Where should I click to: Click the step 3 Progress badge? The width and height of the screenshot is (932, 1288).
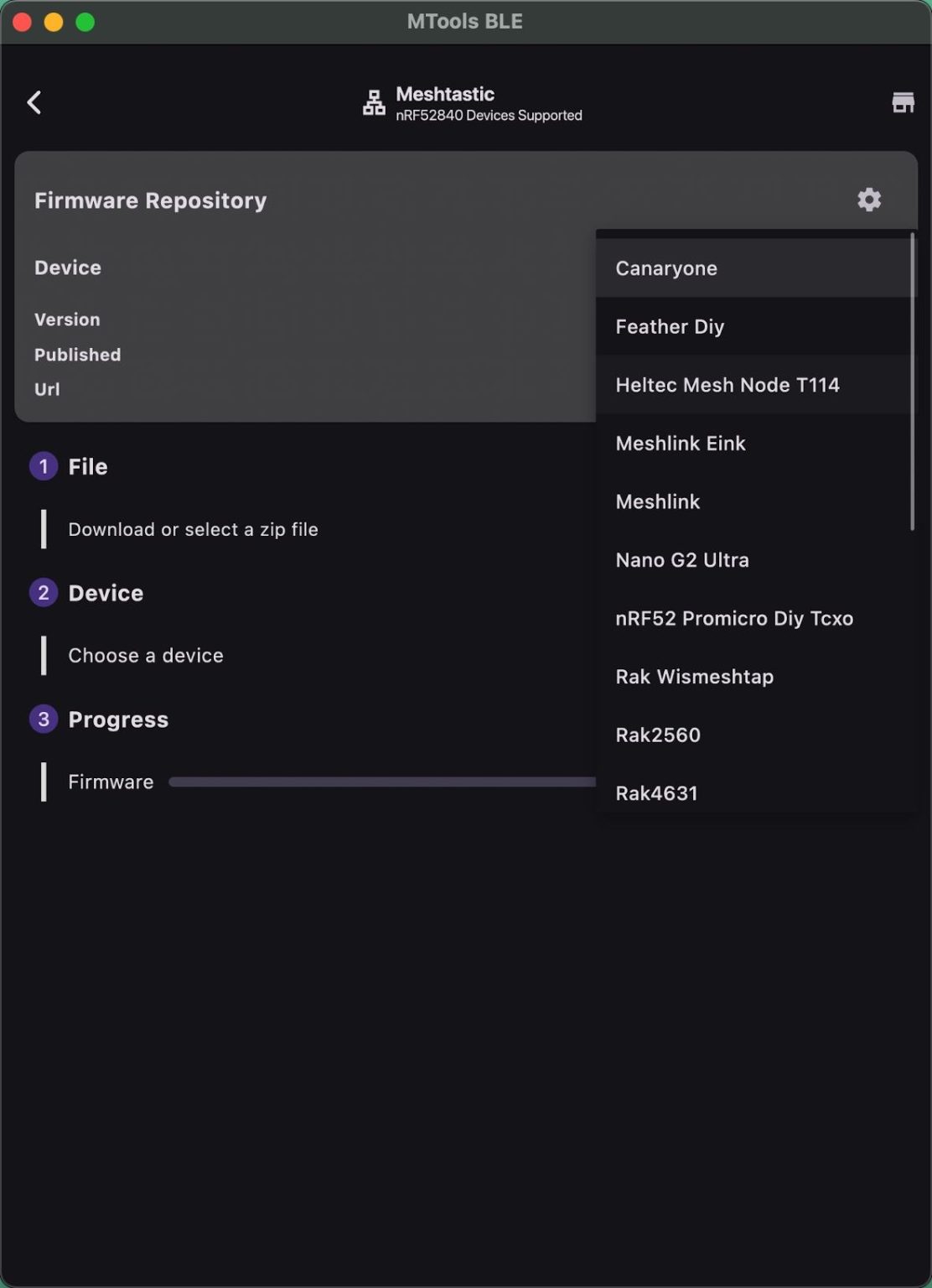[x=44, y=719]
